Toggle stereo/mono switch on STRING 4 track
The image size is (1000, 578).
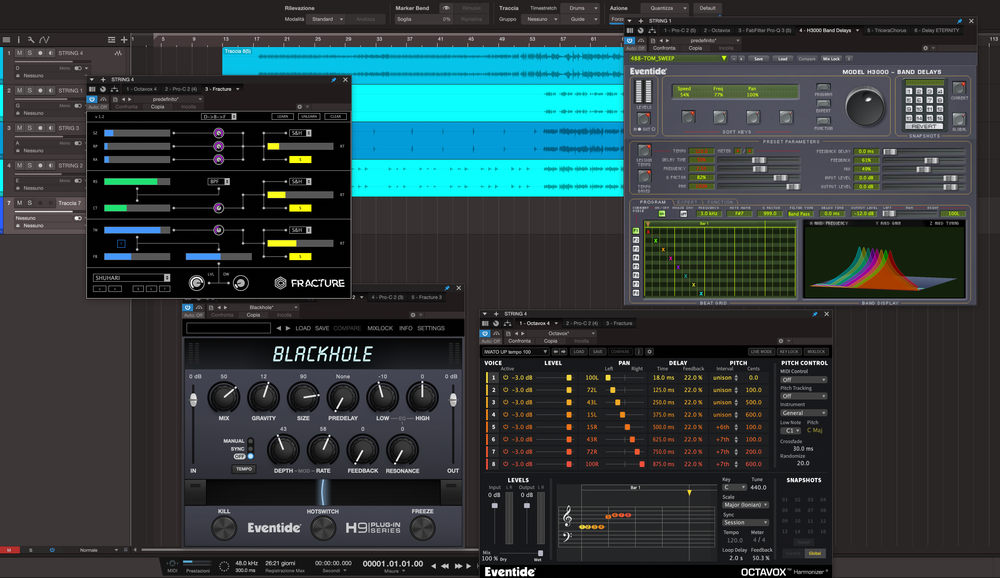[78, 68]
